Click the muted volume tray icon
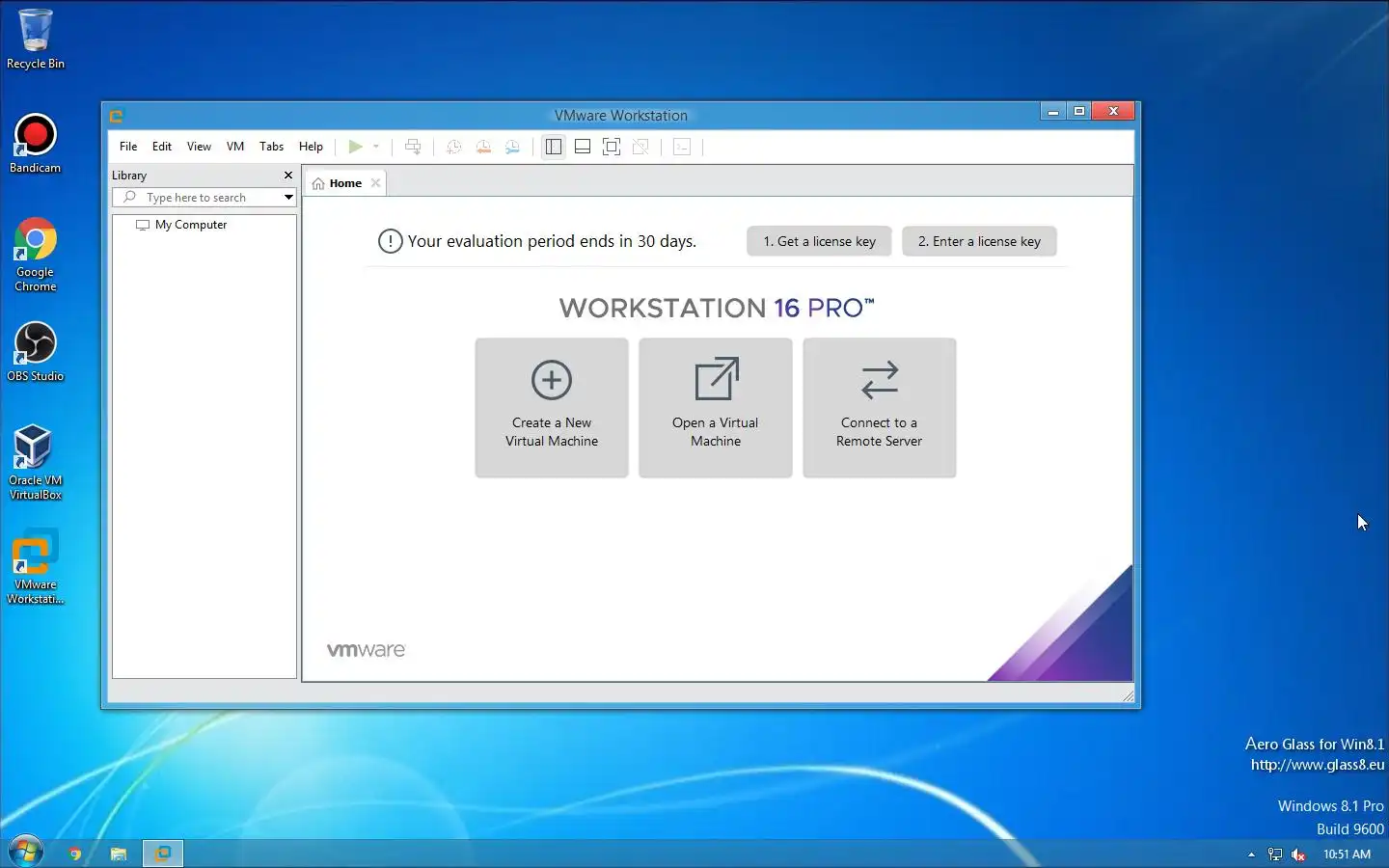The height and width of the screenshot is (868, 1389). click(1298, 854)
